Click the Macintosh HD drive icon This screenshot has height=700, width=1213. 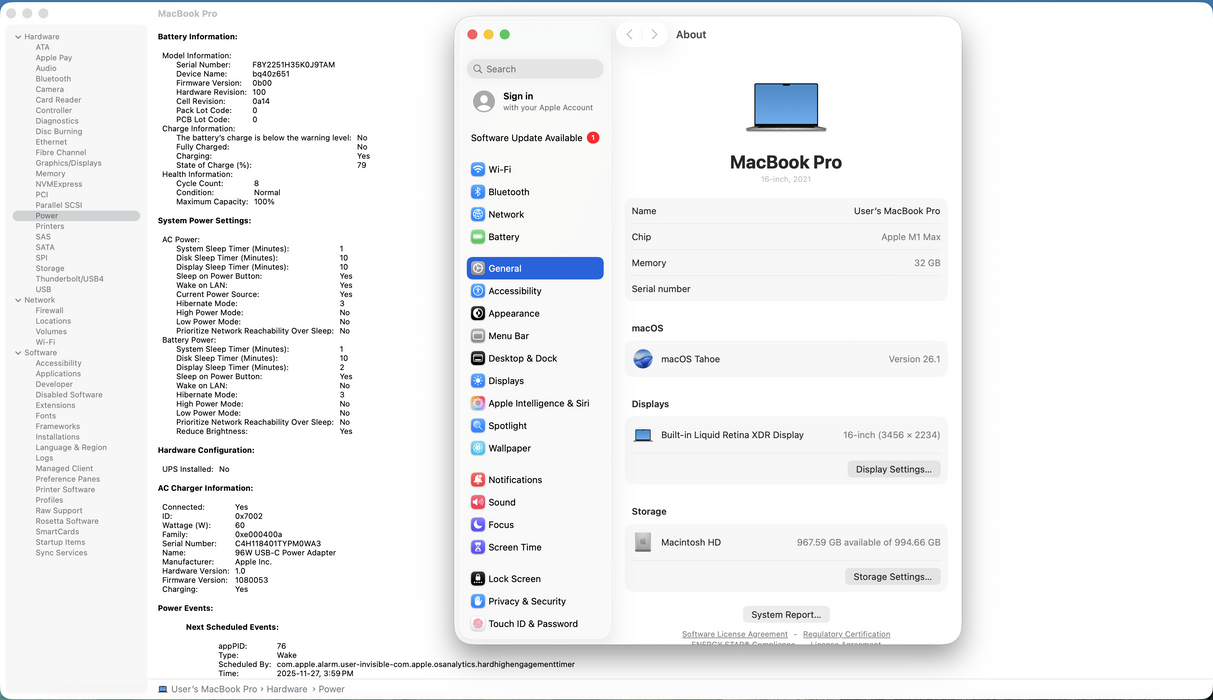pyautogui.click(x=643, y=542)
